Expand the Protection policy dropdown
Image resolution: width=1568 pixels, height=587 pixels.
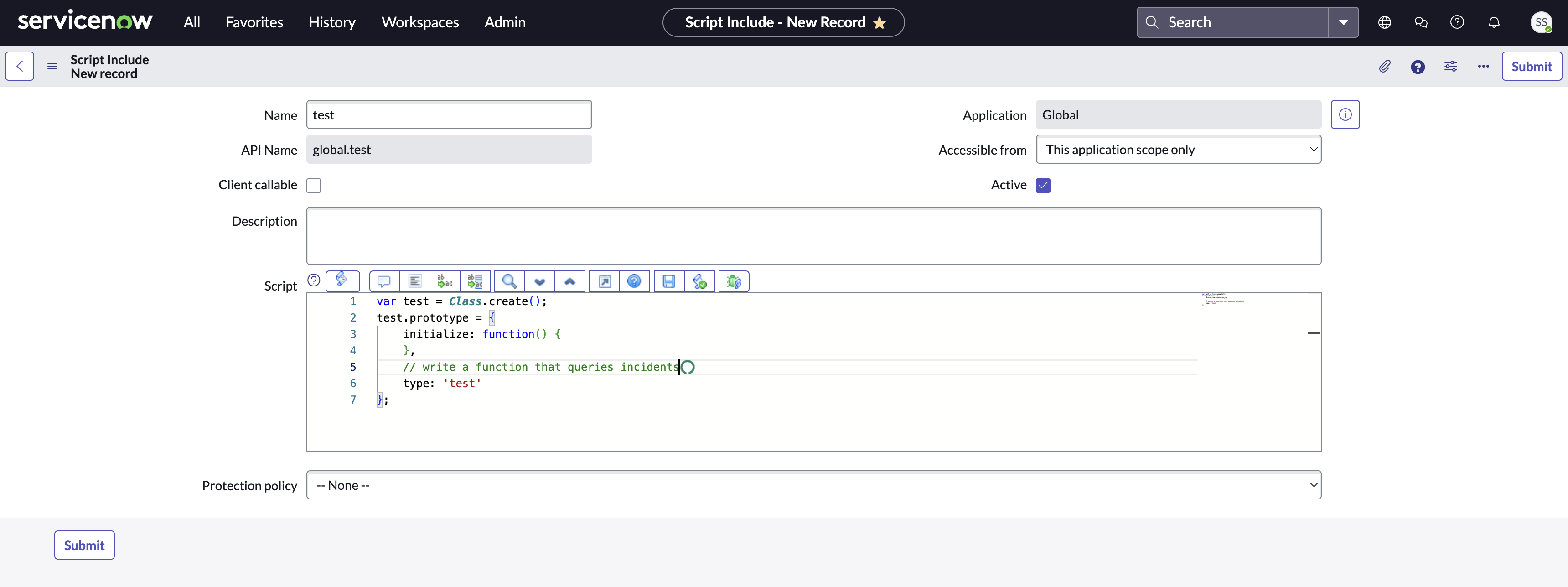[x=813, y=485]
